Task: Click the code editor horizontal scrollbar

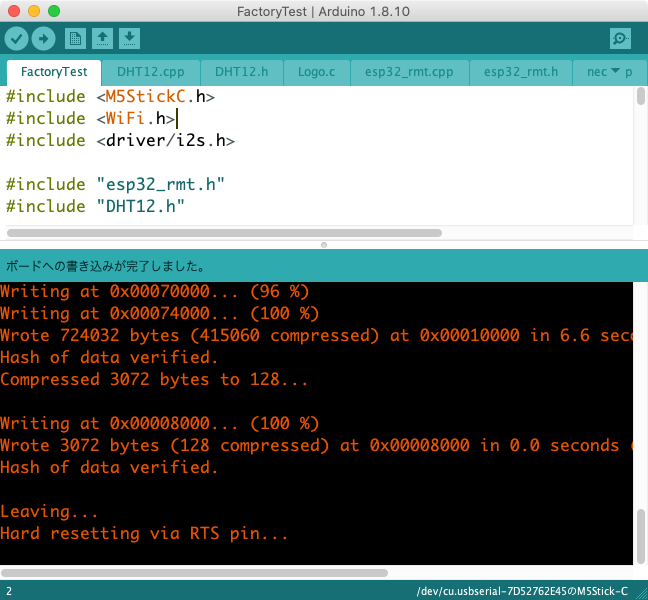Action: [224, 233]
